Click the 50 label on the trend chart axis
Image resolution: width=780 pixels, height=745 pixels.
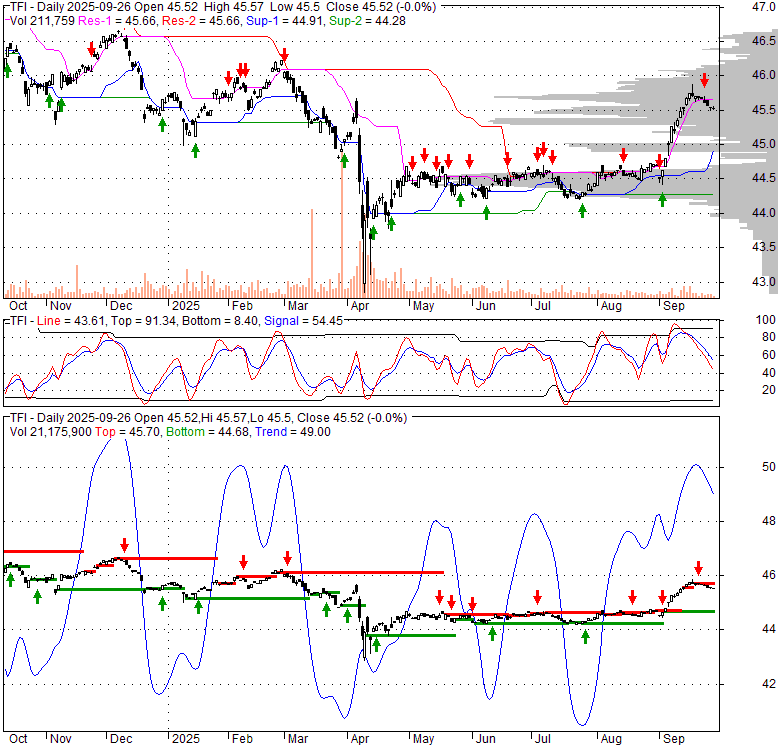769,467
